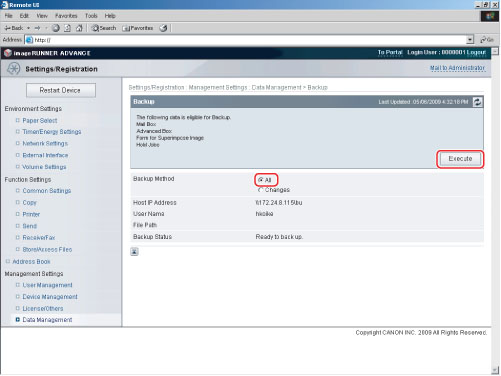The height and width of the screenshot is (376, 501).
Task: Open Paper Select settings
Action: coord(40,120)
